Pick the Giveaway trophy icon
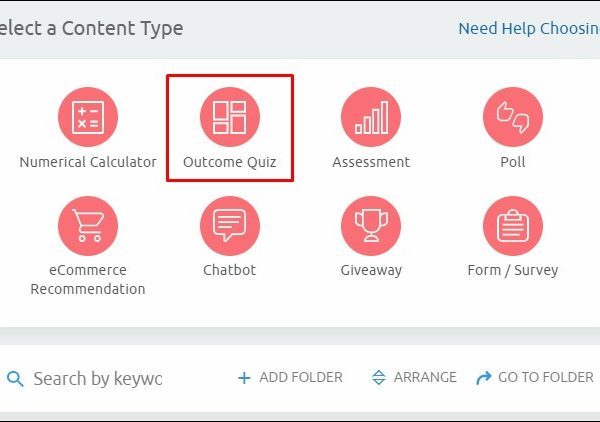This screenshot has width=600, height=422. [x=371, y=225]
